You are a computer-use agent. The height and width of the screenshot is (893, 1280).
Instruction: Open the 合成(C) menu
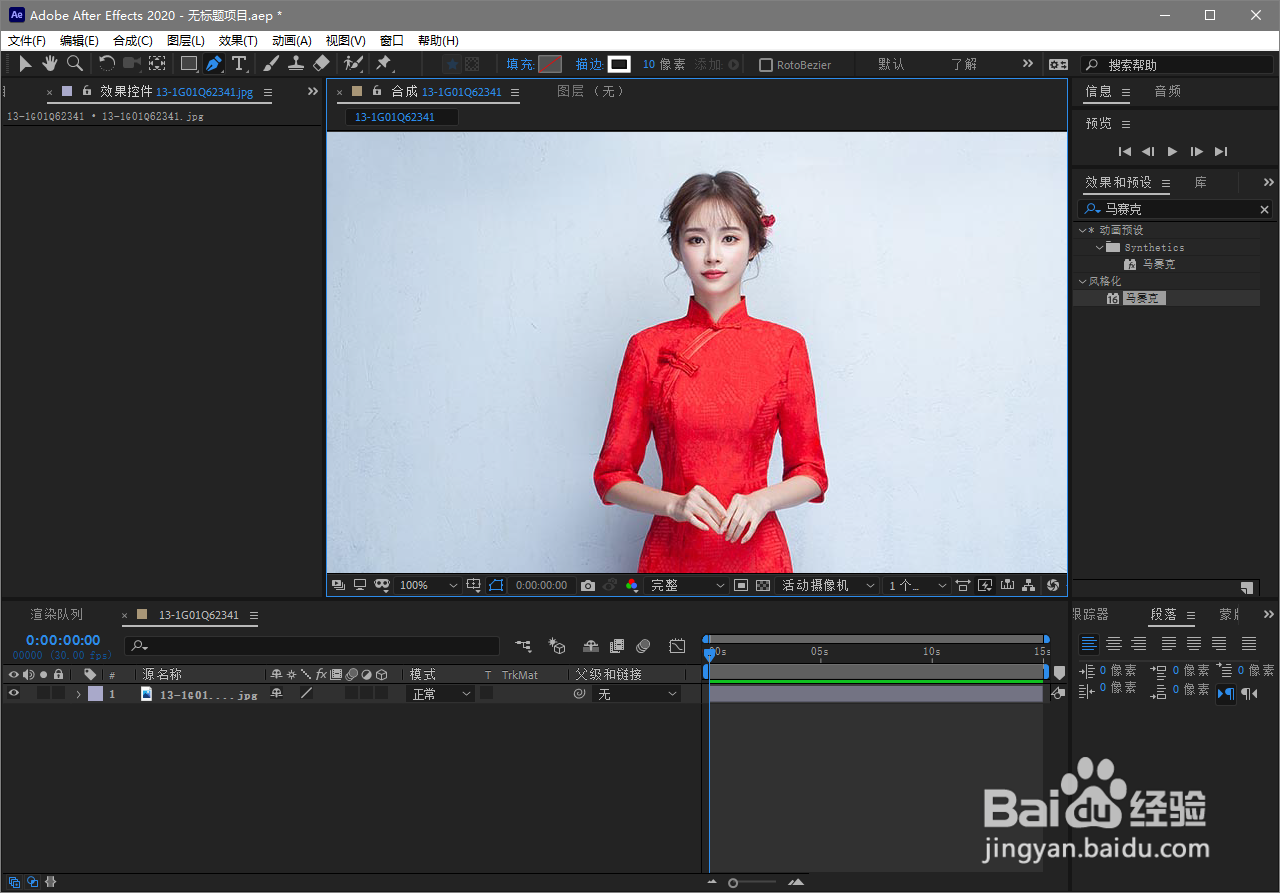pyautogui.click(x=133, y=41)
